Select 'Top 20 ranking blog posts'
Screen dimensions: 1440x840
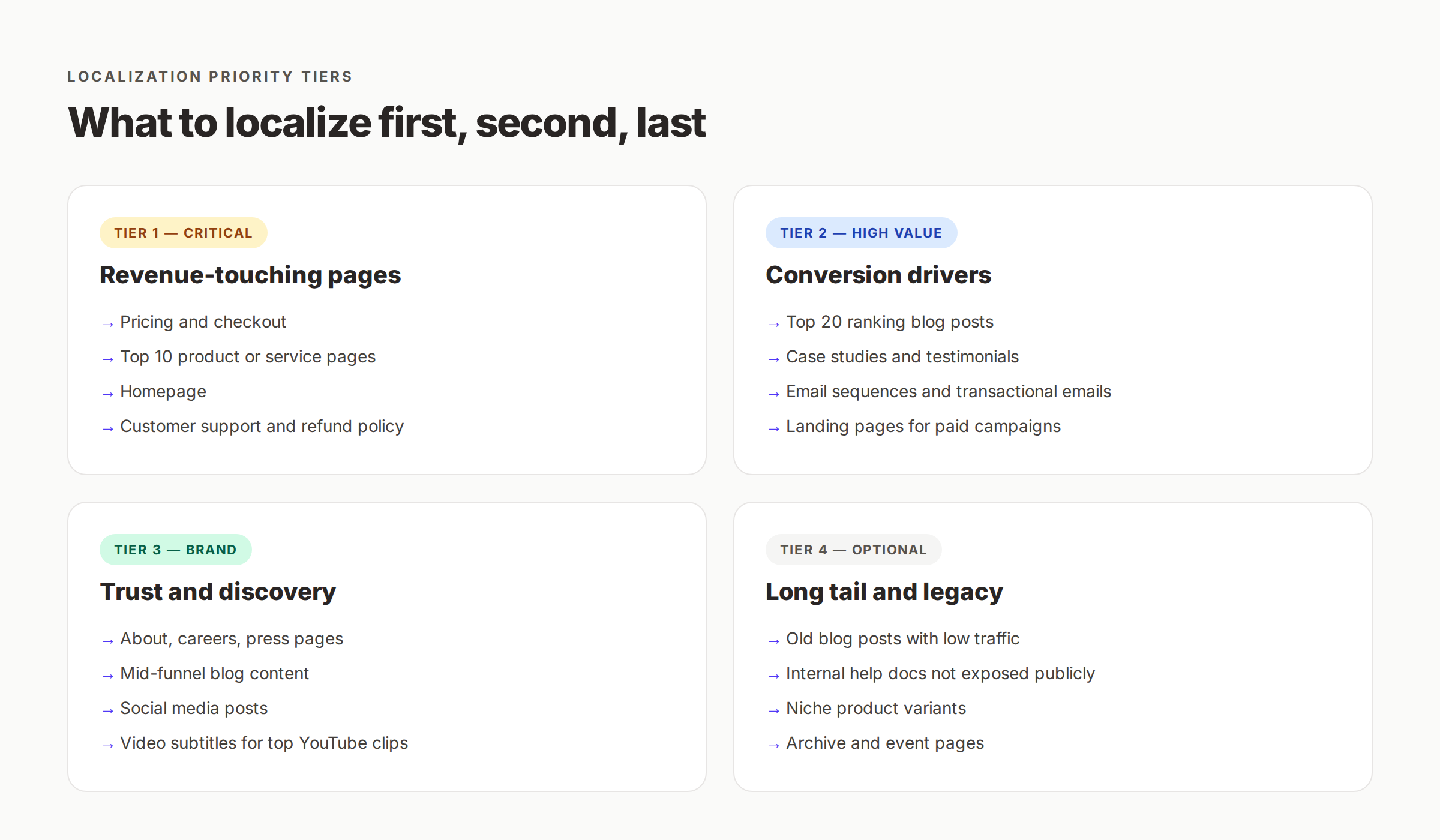890,322
